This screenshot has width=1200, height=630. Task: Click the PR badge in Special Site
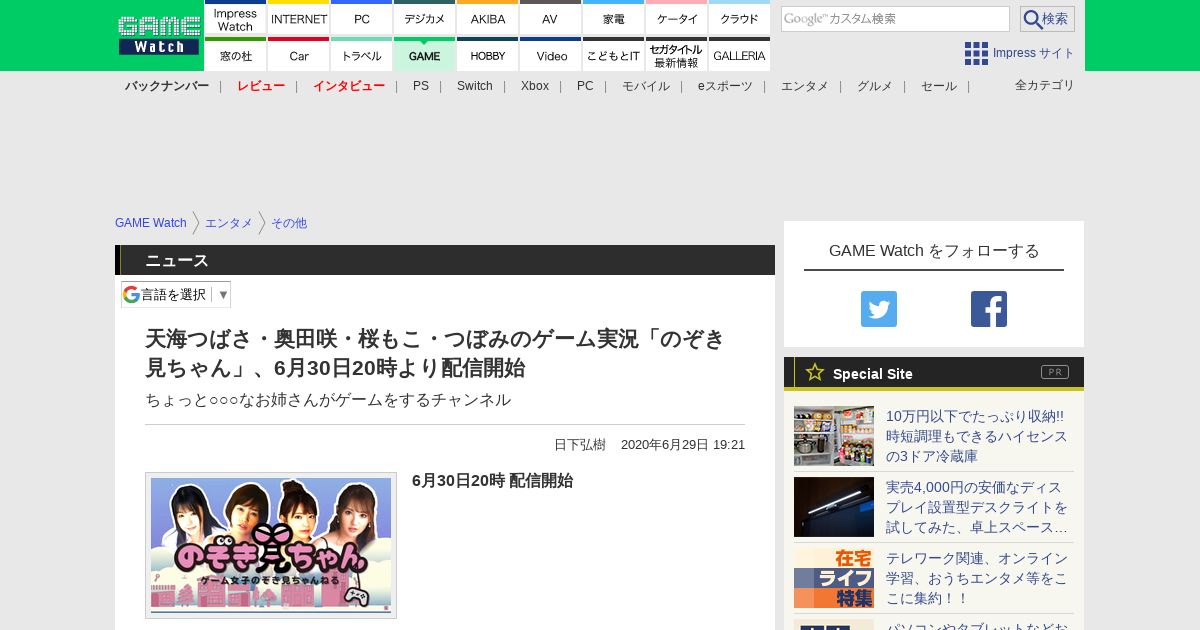1055,372
